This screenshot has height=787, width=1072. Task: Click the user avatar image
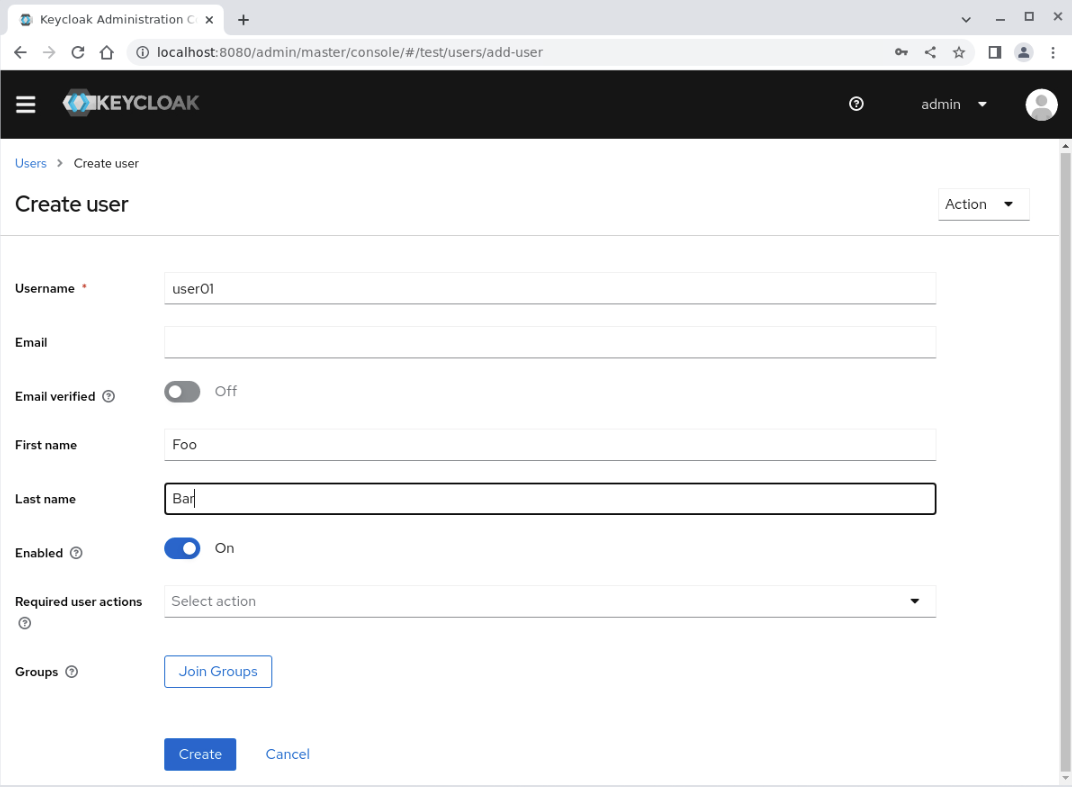[1041, 105]
